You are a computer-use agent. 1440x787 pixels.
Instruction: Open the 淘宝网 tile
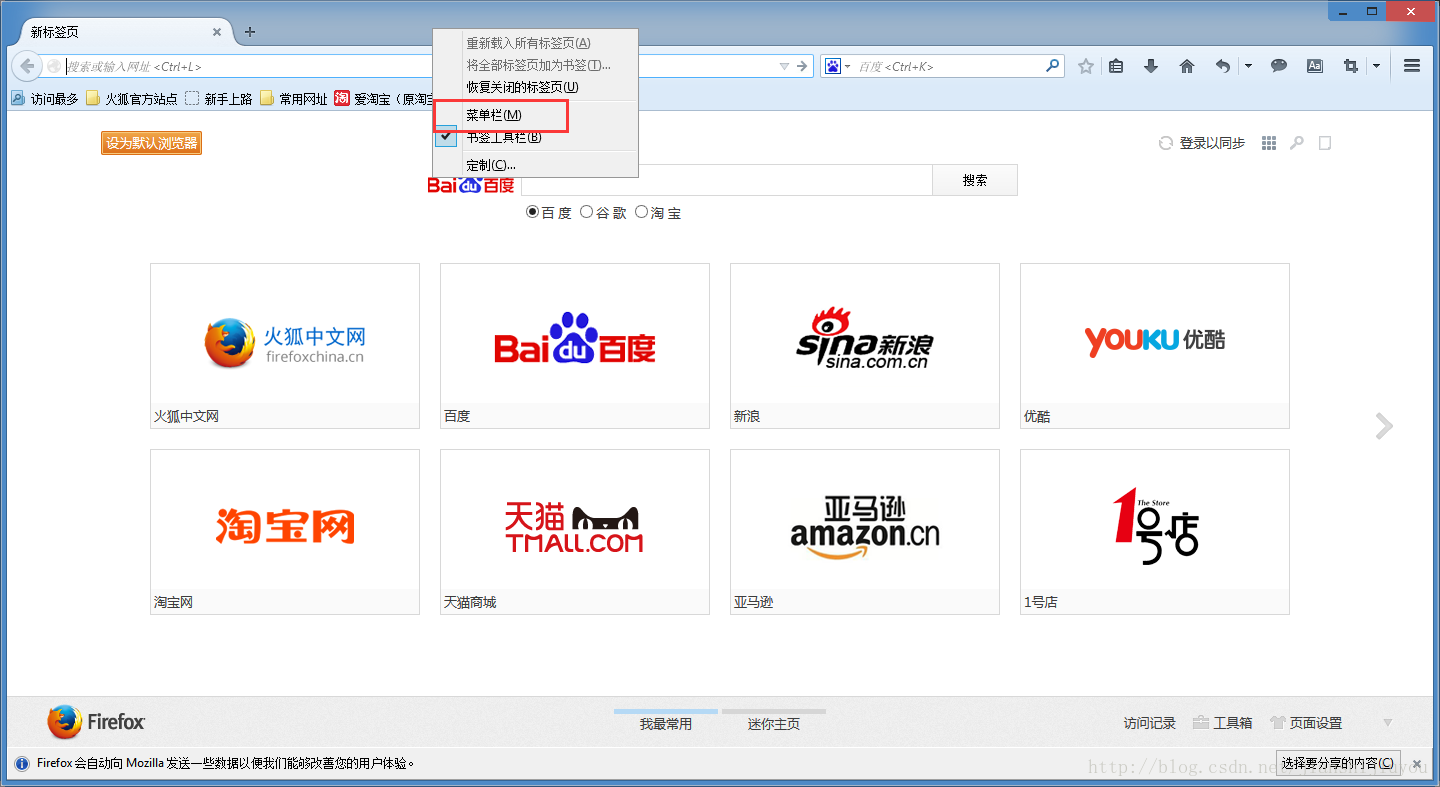pyautogui.click(x=285, y=532)
